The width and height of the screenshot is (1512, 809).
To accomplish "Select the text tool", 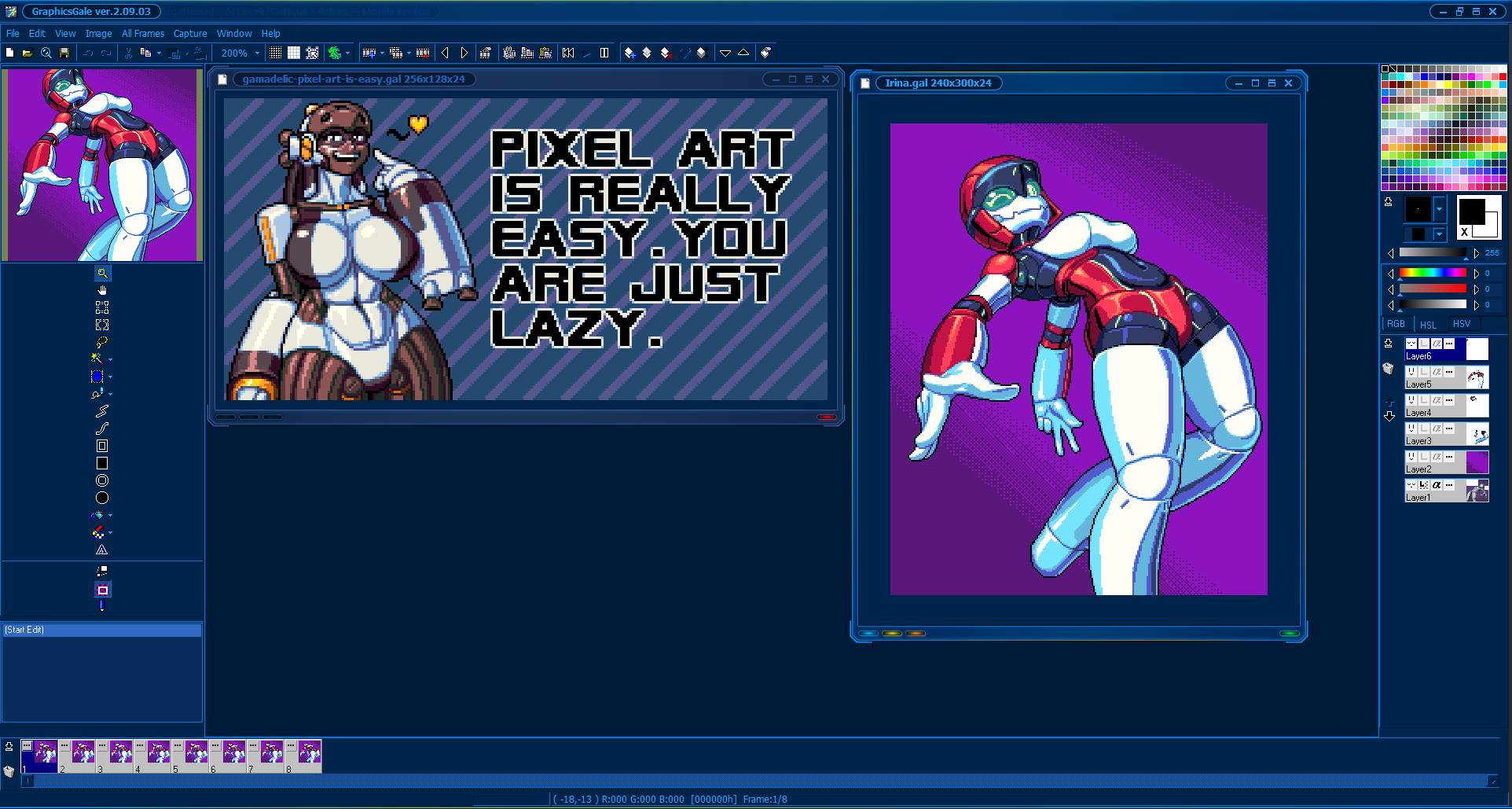I will click(x=102, y=550).
